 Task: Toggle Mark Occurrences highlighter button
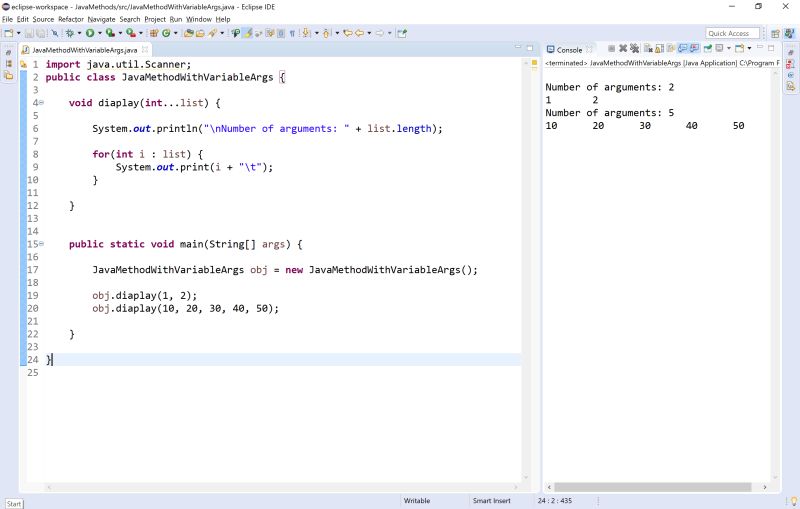tap(247, 33)
